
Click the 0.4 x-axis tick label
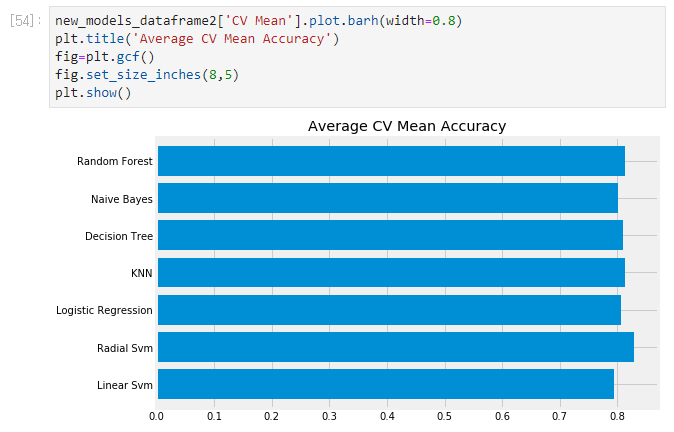387,417
